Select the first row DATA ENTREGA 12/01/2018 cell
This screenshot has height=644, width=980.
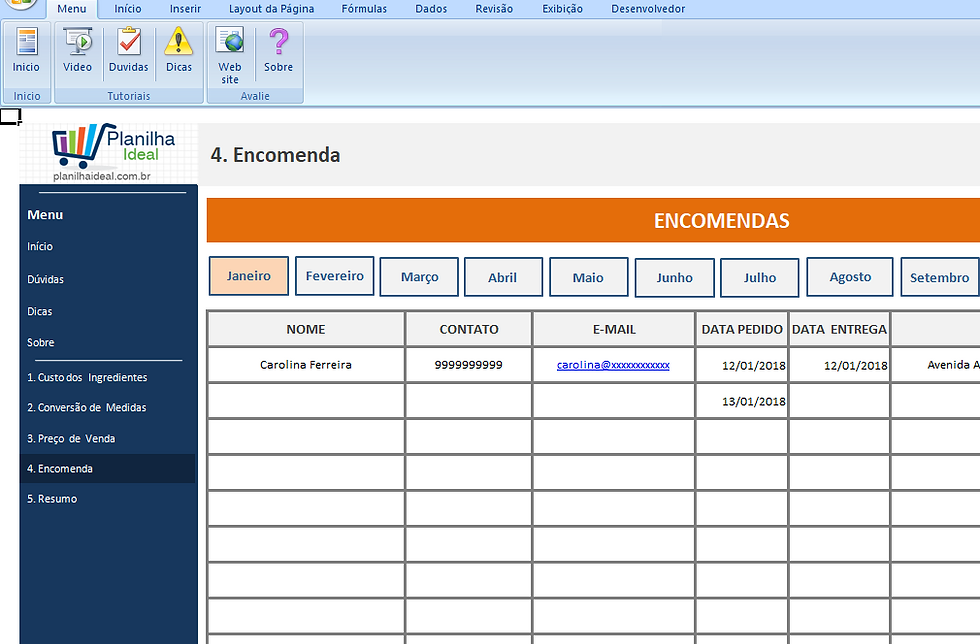pyautogui.click(x=839, y=365)
